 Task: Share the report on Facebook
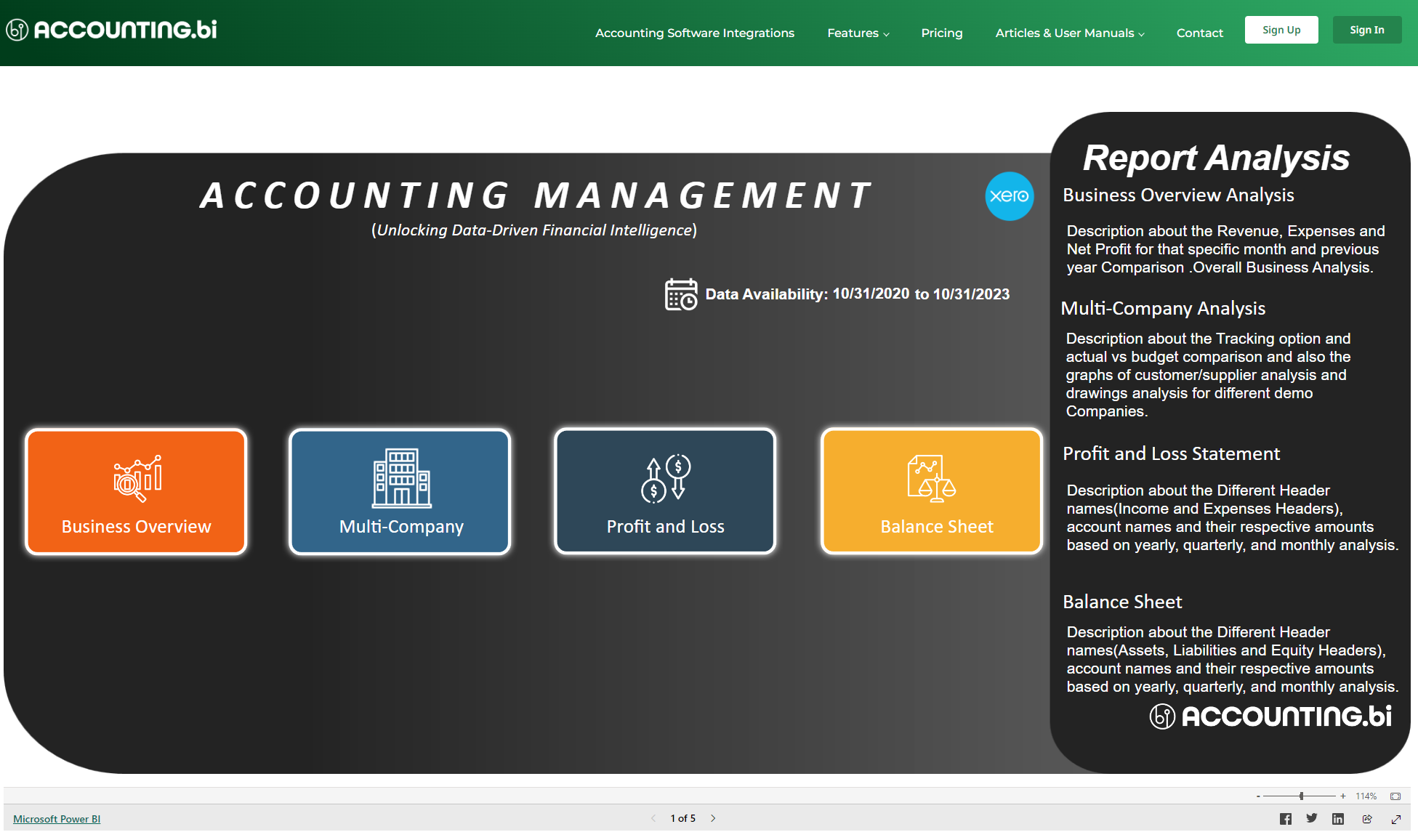pos(1286,818)
